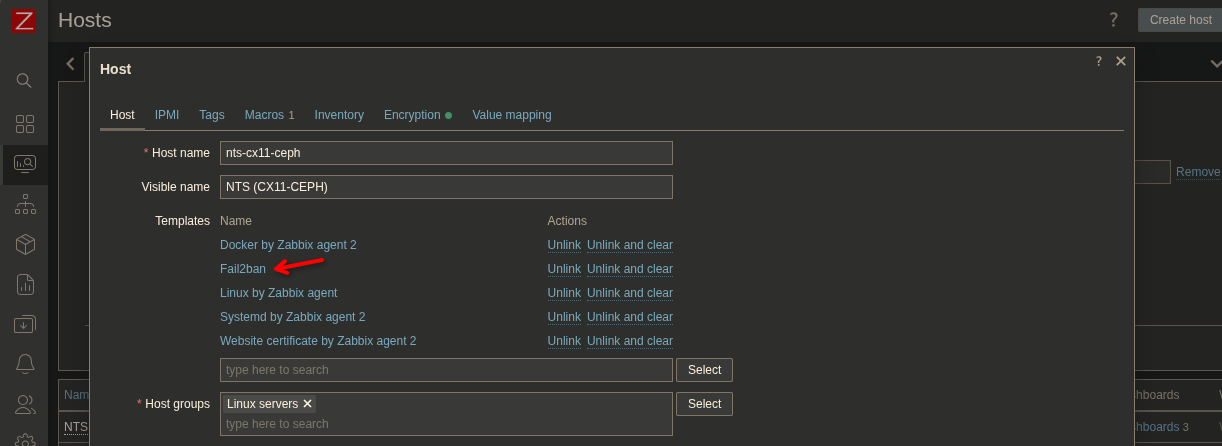This screenshot has width=1222, height=446.
Task: Open the Monitoring sidebar icon
Action: 25,163
